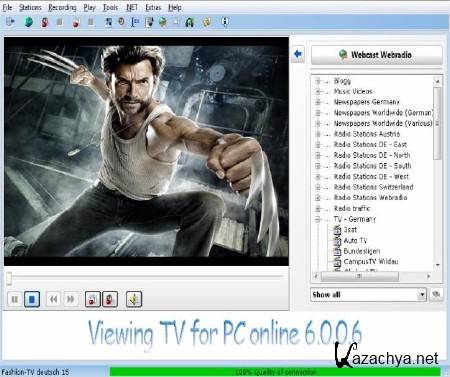
Task: Select the Auto TV channel
Action: click(355, 240)
